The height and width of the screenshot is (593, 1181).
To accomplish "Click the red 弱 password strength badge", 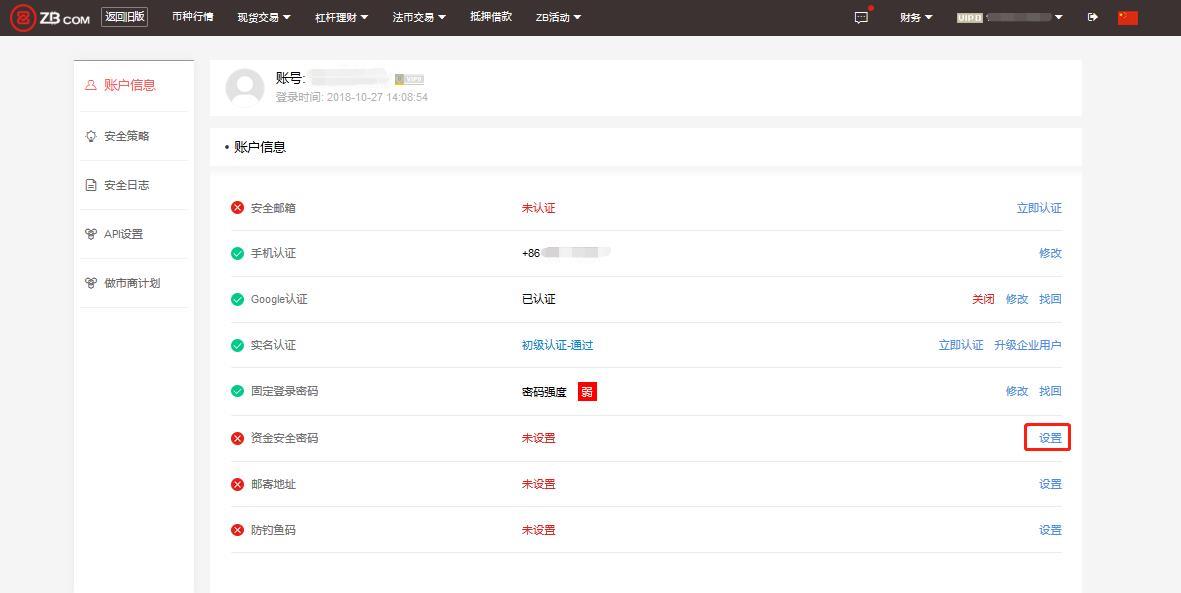I will click(x=587, y=392).
